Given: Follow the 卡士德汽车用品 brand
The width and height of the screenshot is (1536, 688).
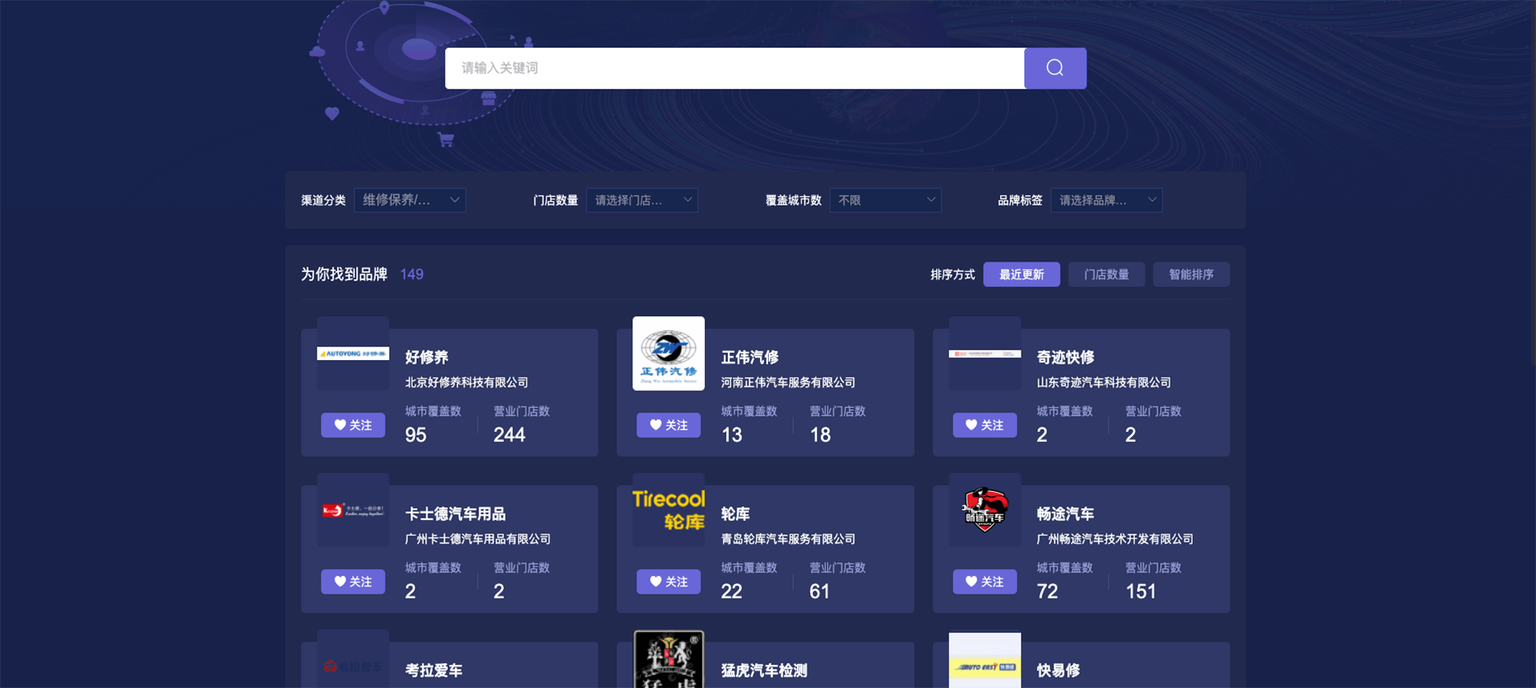Looking at the screenshot, I should pos(353,581).
